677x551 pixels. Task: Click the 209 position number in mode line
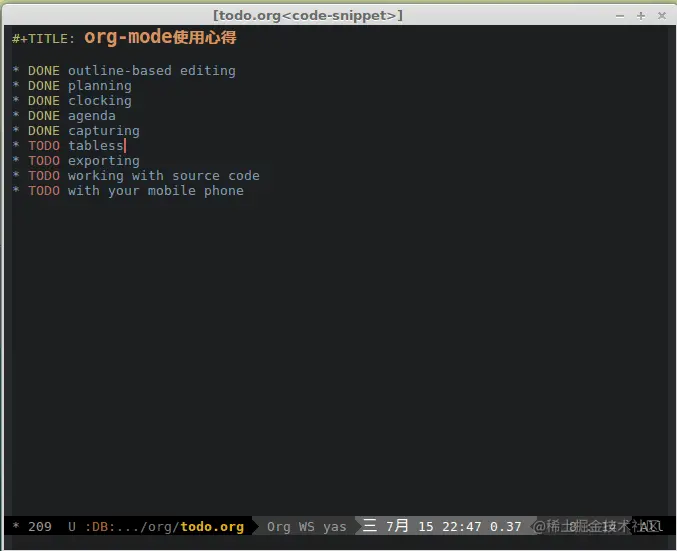click(x=40, y=527)
